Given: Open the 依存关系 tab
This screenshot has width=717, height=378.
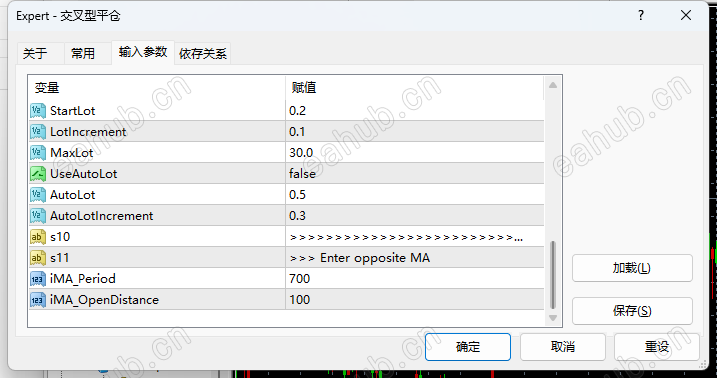Looking at the screenshot, I should click(203, 53).
